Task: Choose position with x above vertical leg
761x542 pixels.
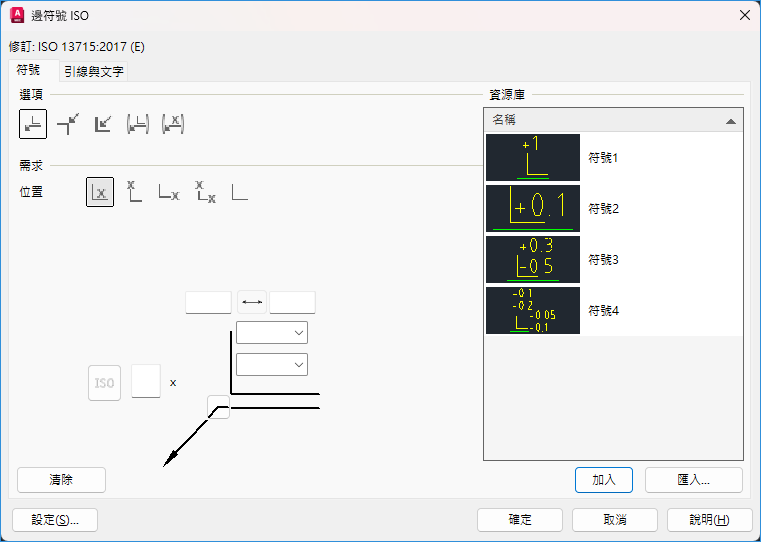Action: pos(134,192)
